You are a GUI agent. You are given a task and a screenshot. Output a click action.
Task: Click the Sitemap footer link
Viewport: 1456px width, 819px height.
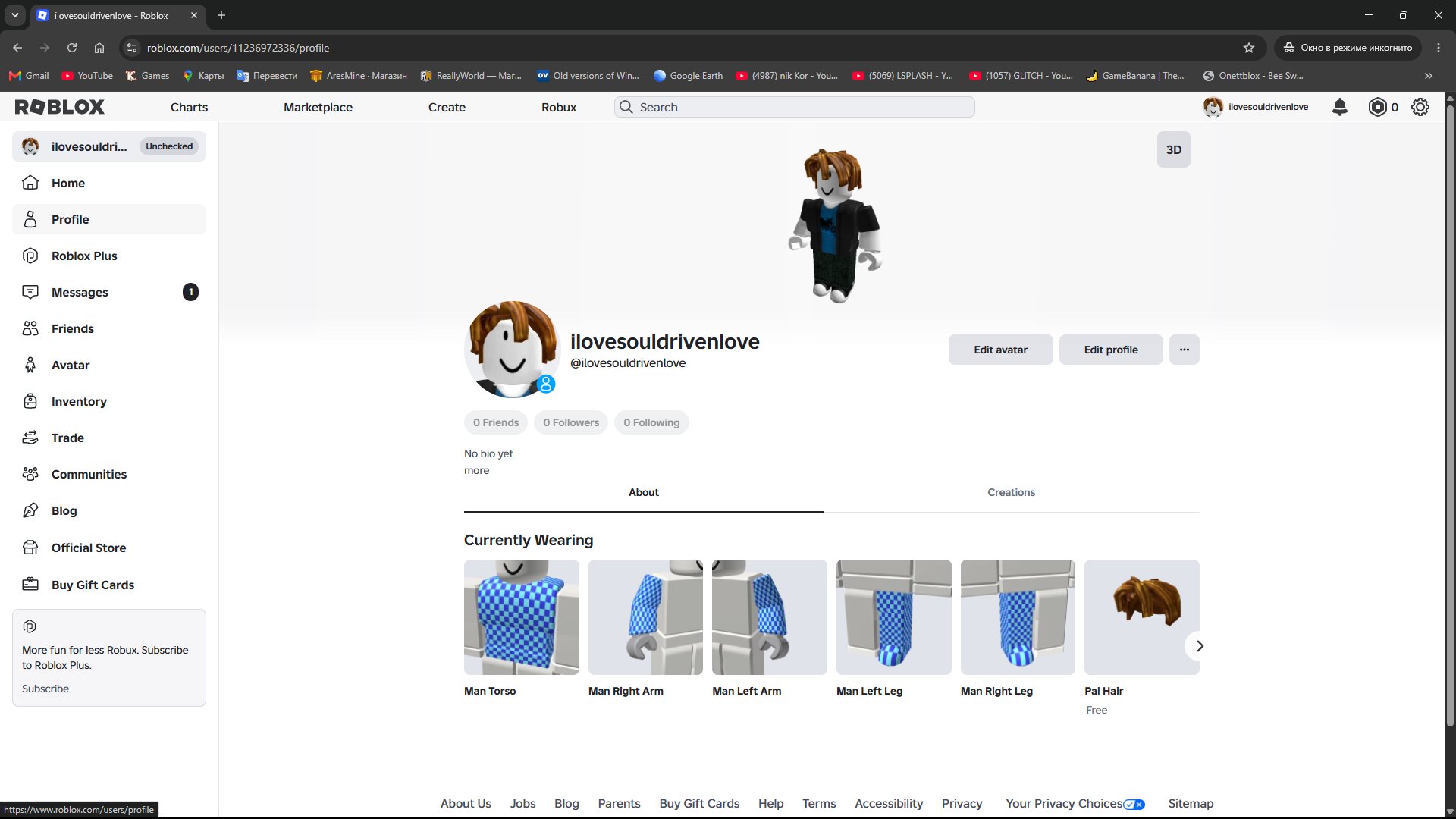[1191, 804]
